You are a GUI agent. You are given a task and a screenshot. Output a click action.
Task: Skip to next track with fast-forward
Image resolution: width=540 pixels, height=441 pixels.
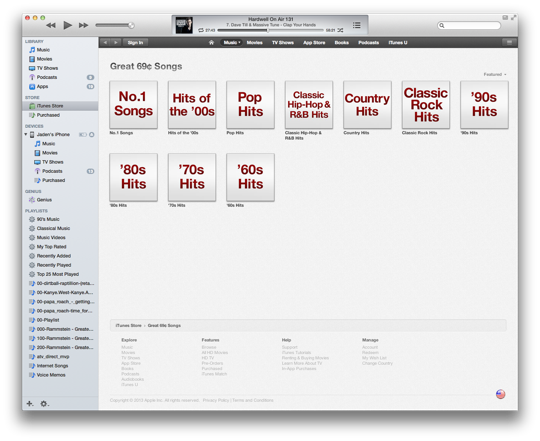(x=83, y=25)
